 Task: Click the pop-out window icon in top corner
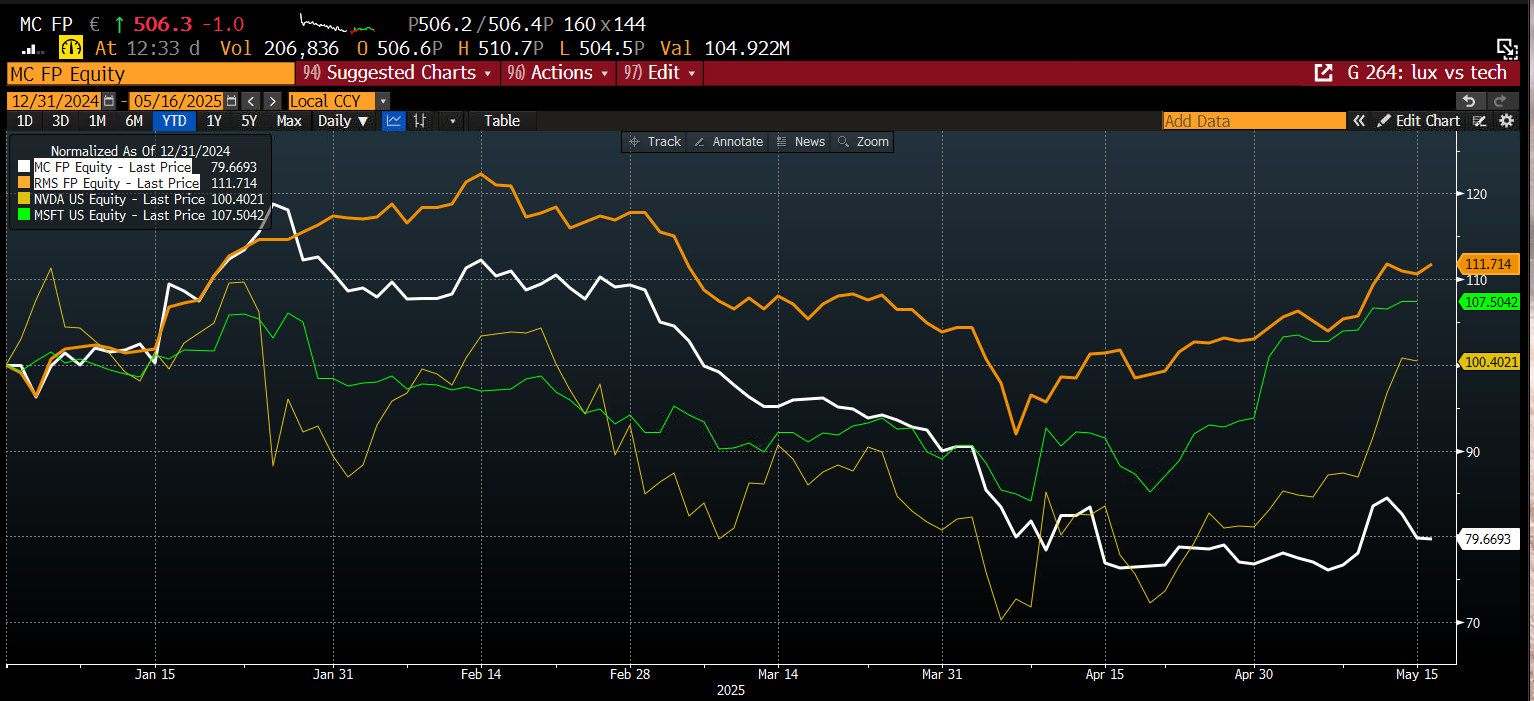[1506, 47]
